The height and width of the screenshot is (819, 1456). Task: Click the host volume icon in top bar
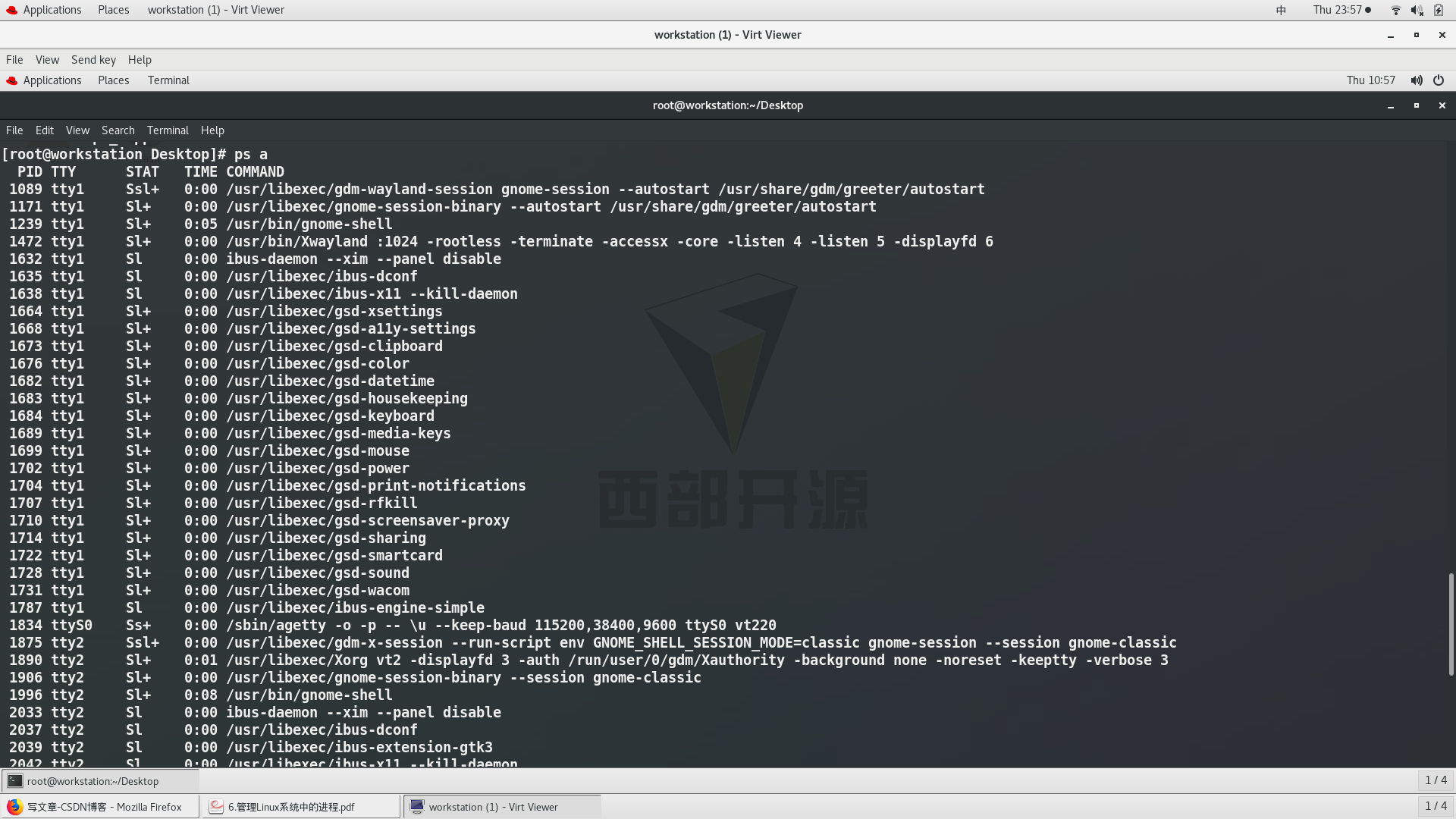(x=1417, y=10)
